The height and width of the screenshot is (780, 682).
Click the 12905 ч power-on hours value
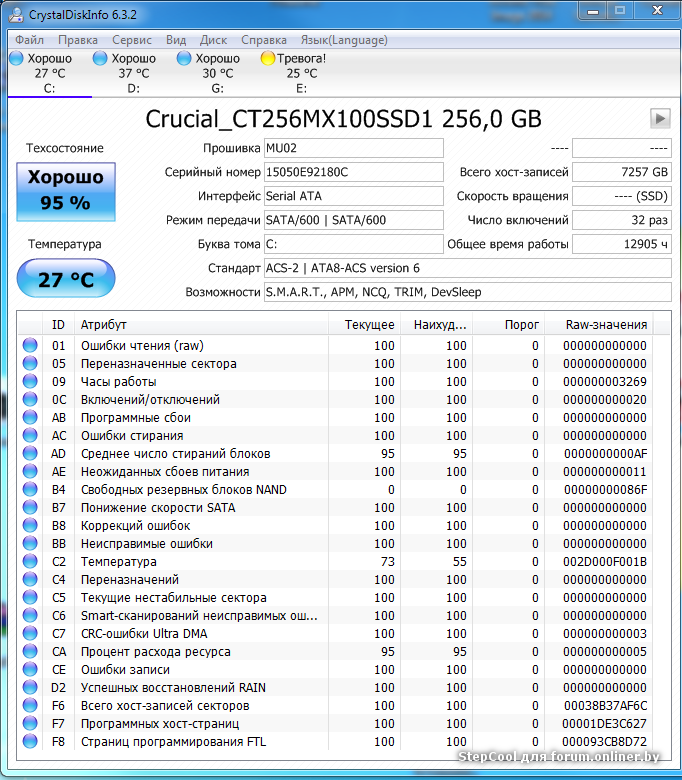[x=622, y=244]
